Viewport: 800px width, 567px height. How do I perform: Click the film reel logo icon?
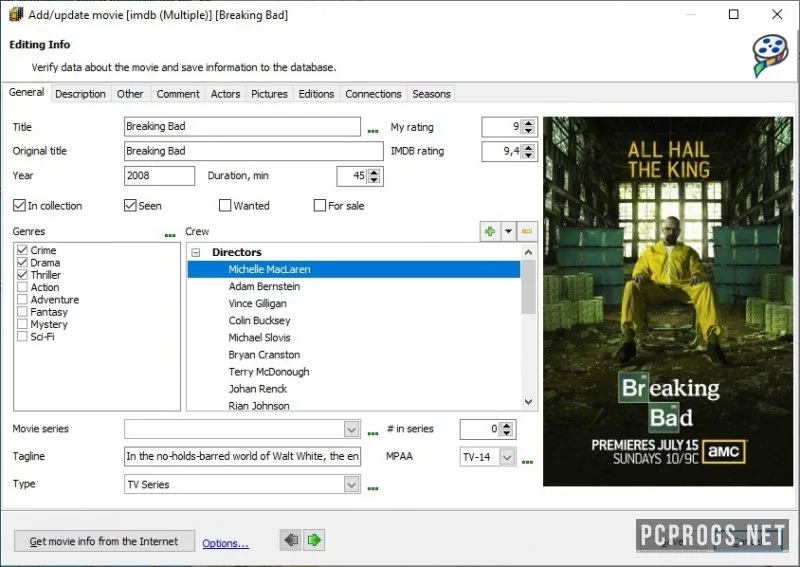[x=770, y=56]
